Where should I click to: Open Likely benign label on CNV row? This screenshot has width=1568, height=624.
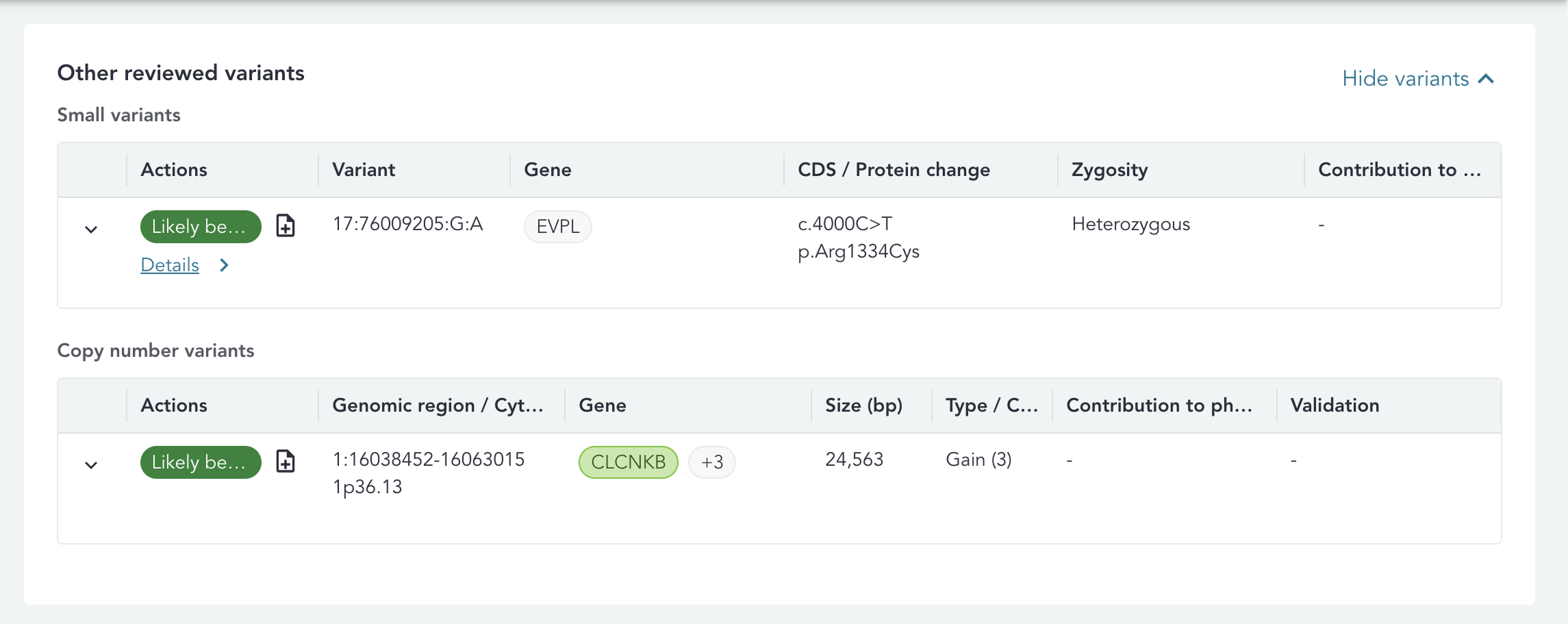tap(200, 462)
